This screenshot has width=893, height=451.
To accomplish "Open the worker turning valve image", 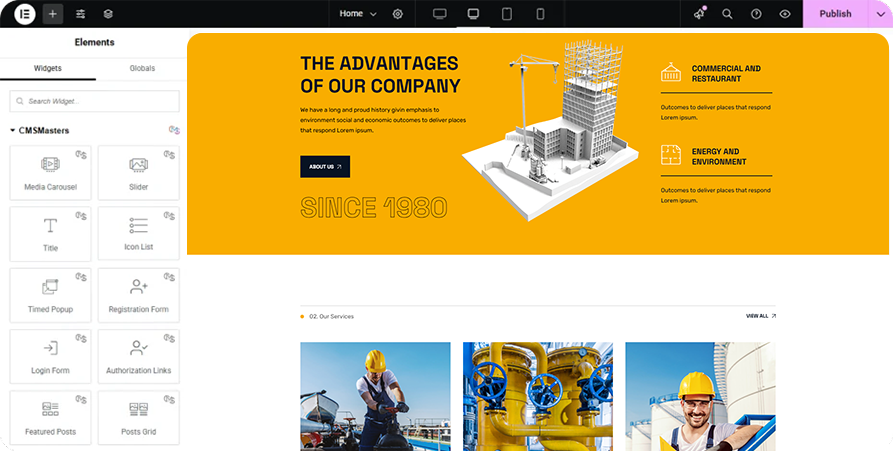I will (375, 396).
